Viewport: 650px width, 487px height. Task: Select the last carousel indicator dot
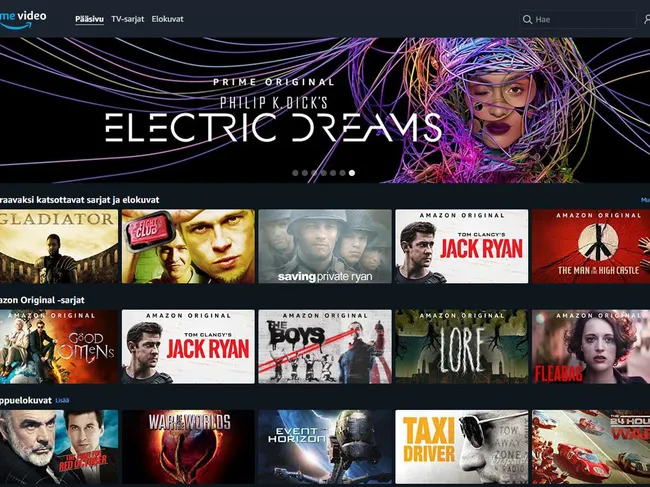click(352, 173)
